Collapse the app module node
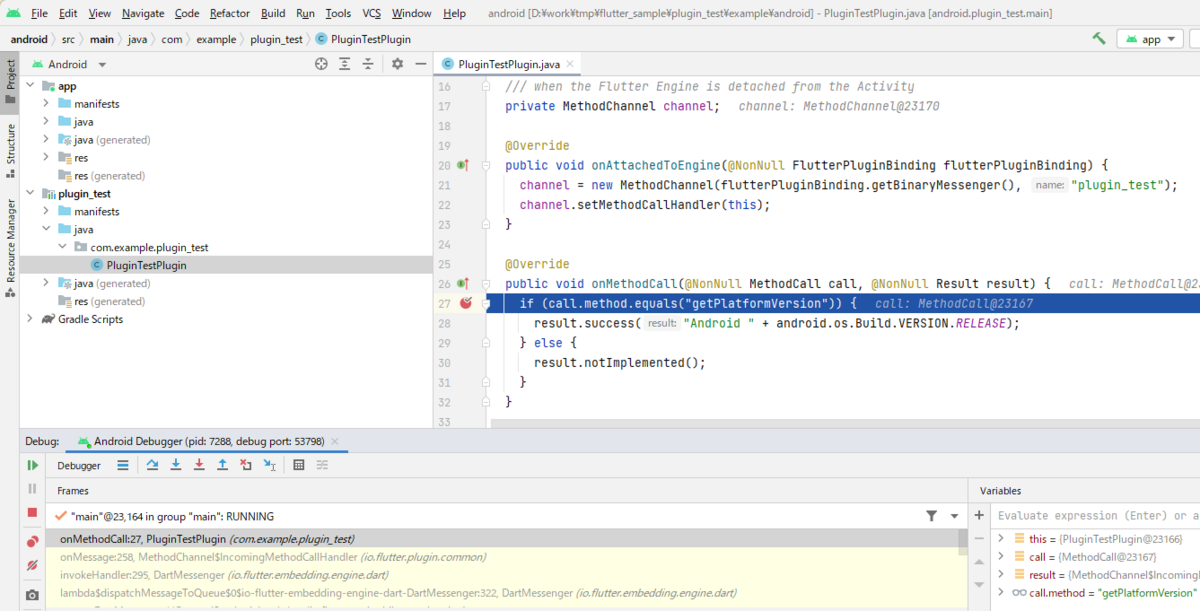 [x=30, y=86]
